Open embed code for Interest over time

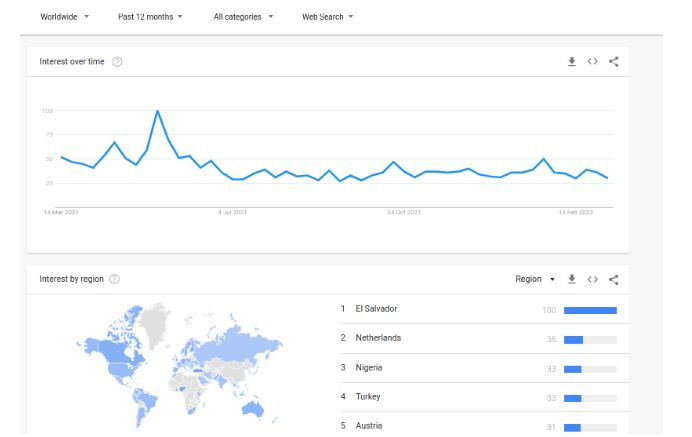(x=593, y=61)
